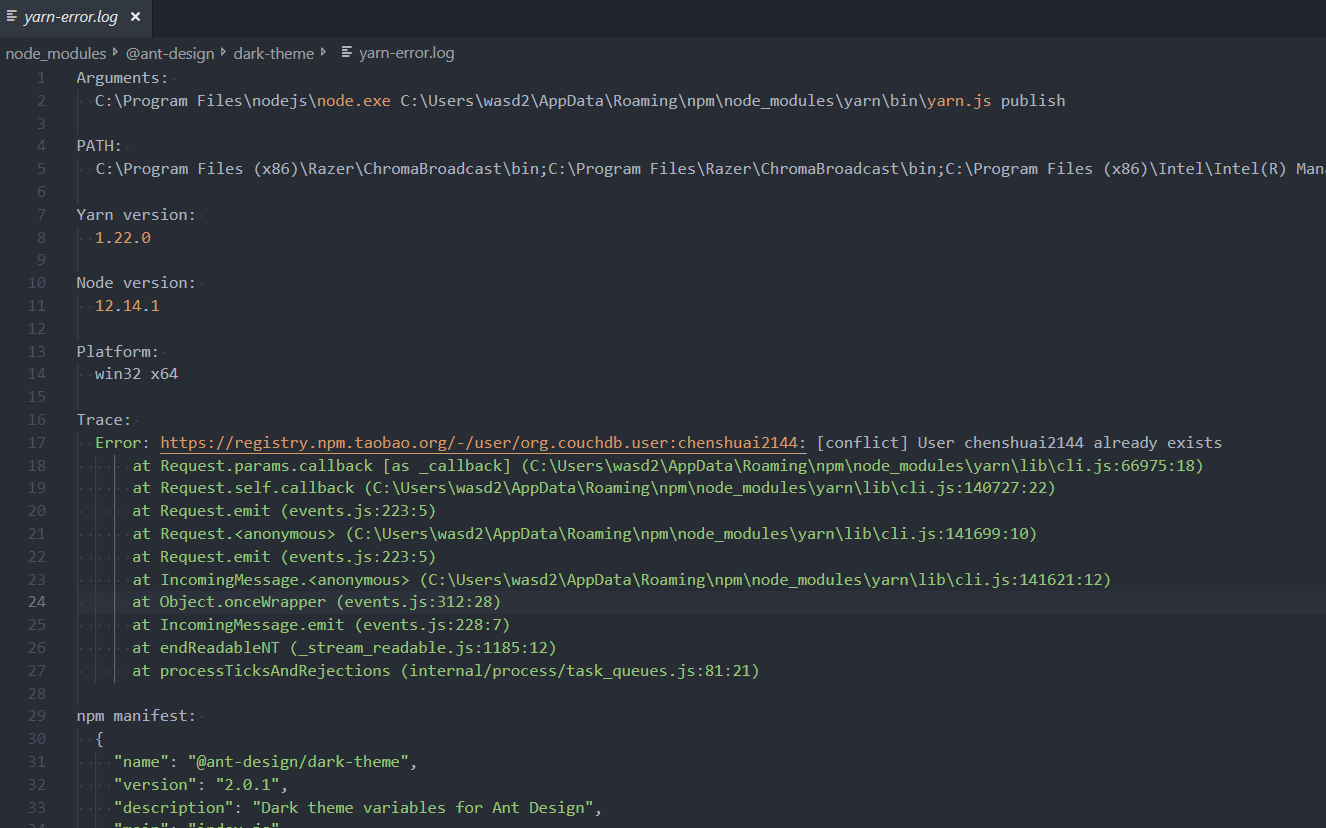Close the yarn-error.log tab
This screenshot has width=1326, height=828.
point(136,17)
